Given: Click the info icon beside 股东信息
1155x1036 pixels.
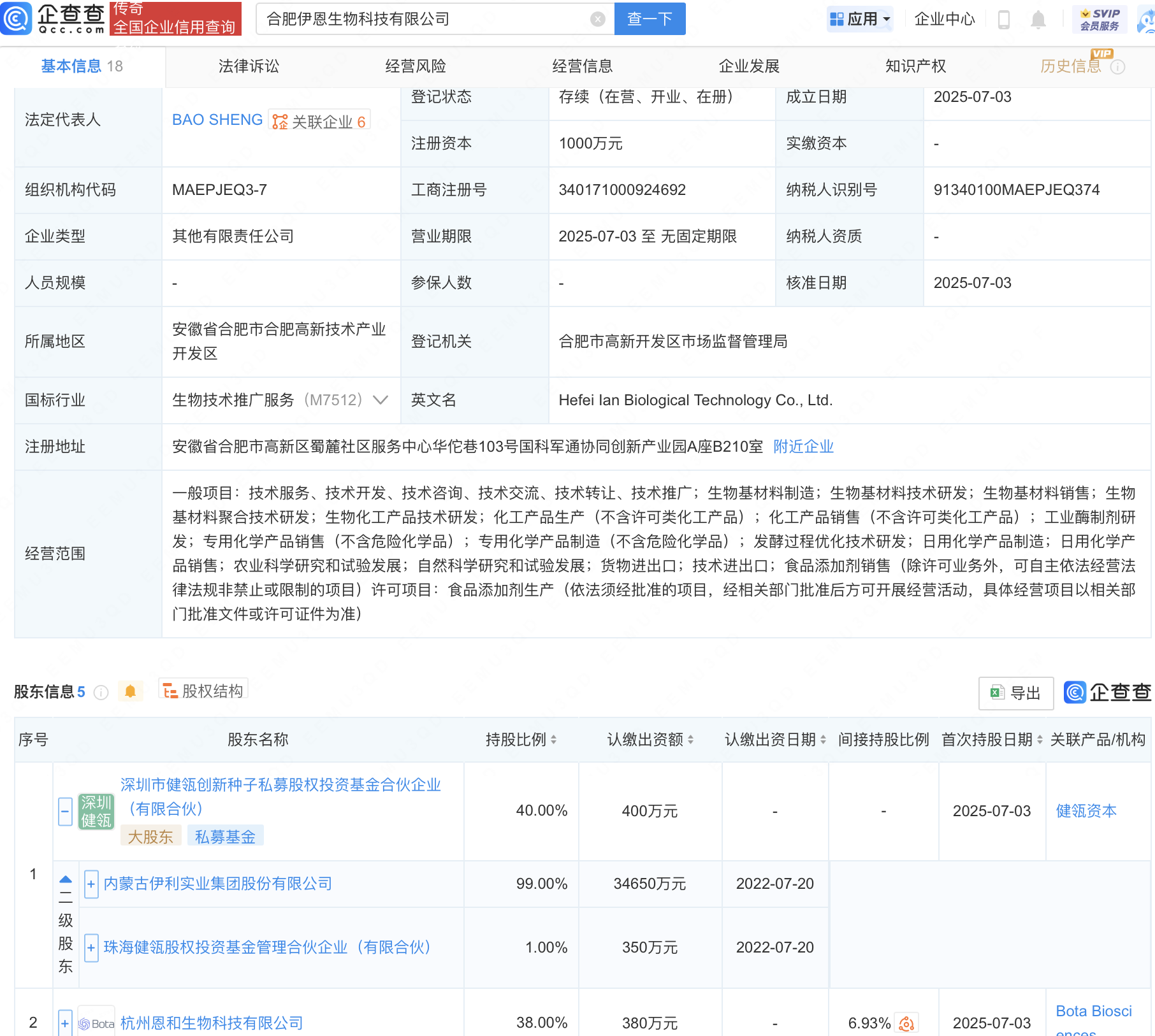Looking at the screenshot, I should coord(101,693).
